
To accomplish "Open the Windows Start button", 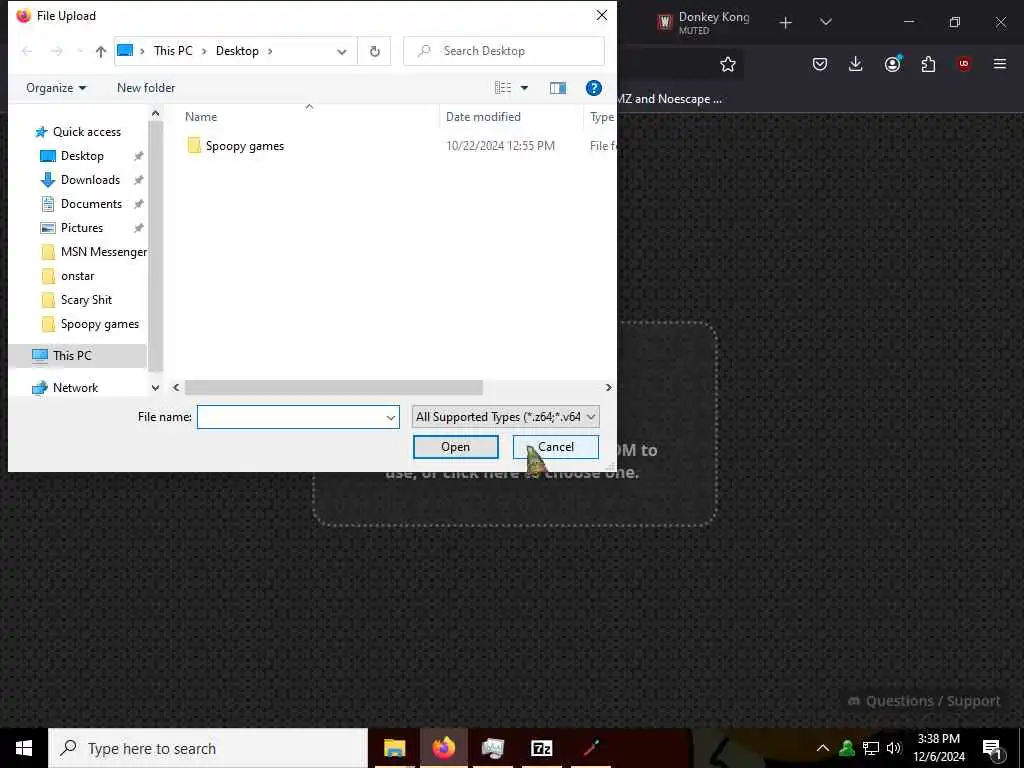I will [x=24, y=748].
